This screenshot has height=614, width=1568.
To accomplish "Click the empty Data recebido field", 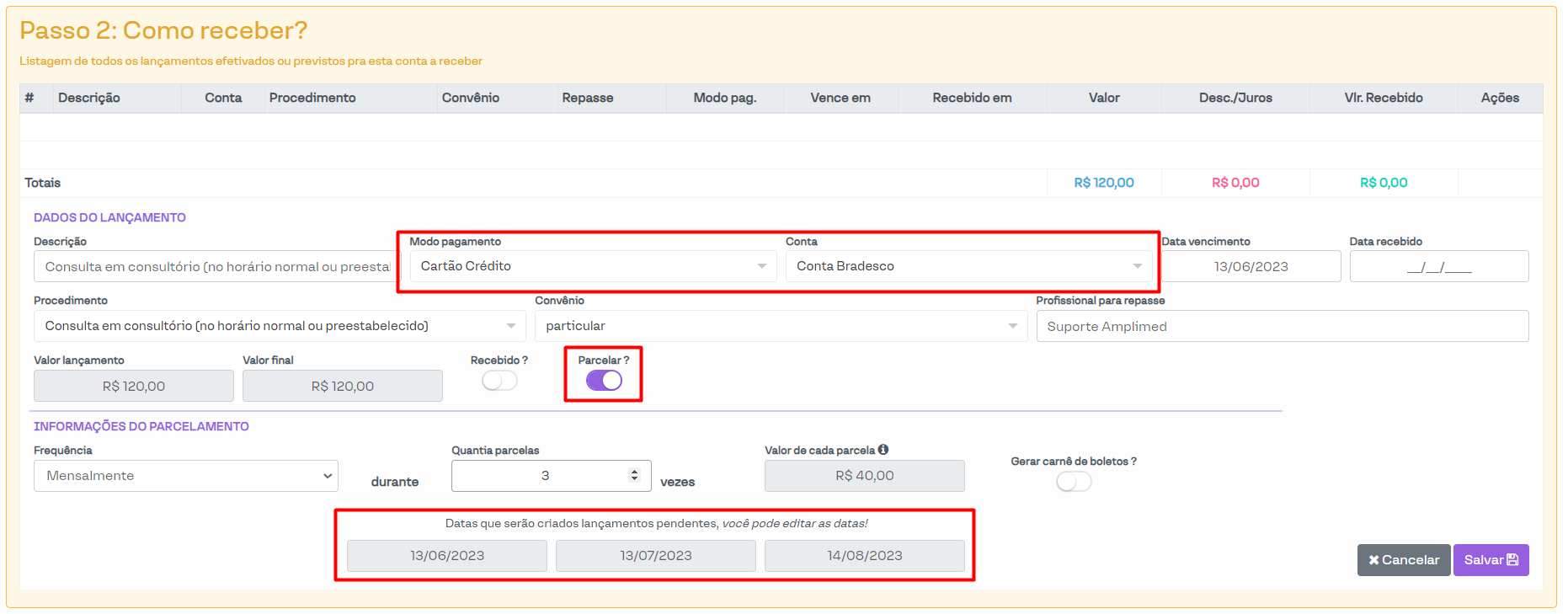I will pos(1438,267).
